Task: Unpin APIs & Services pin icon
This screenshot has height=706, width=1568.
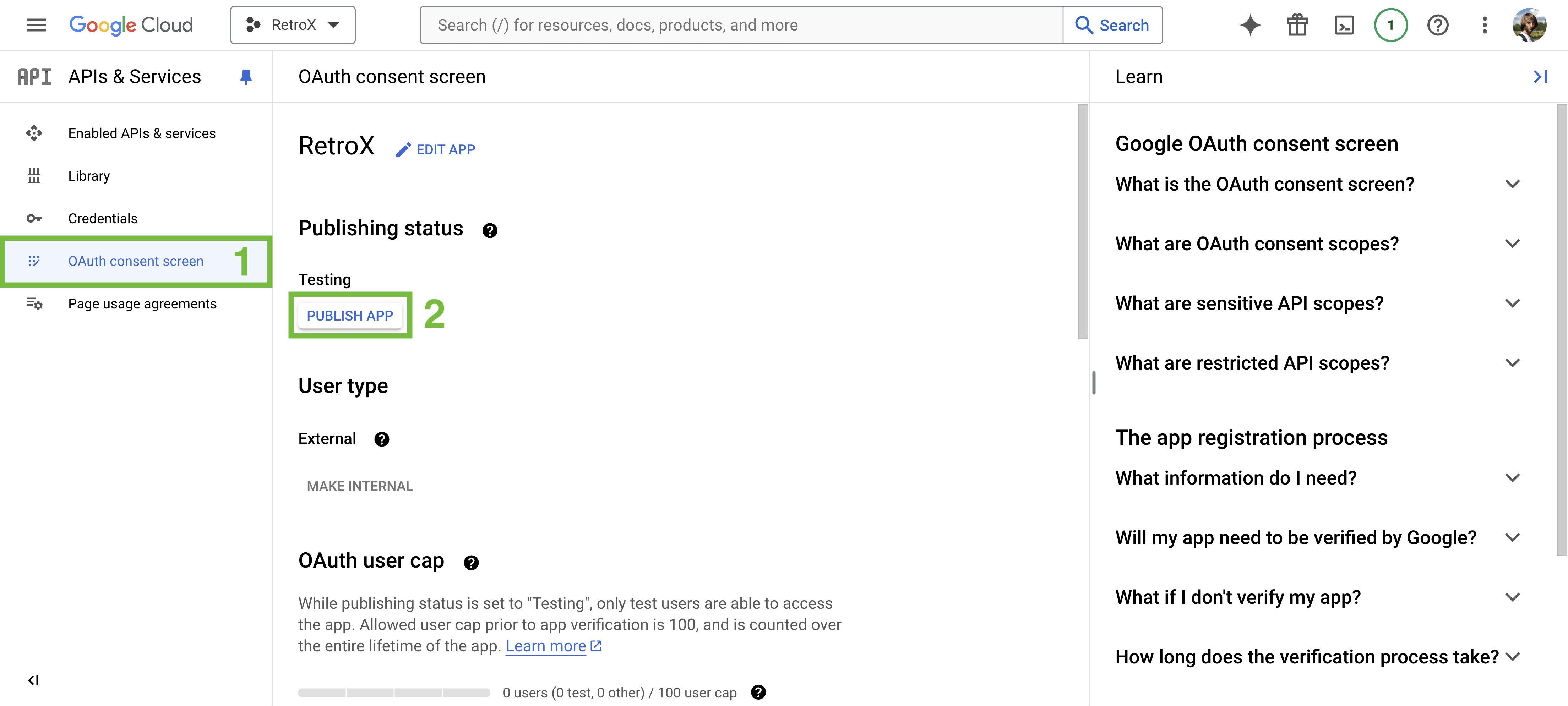Action: click(246, 77)
